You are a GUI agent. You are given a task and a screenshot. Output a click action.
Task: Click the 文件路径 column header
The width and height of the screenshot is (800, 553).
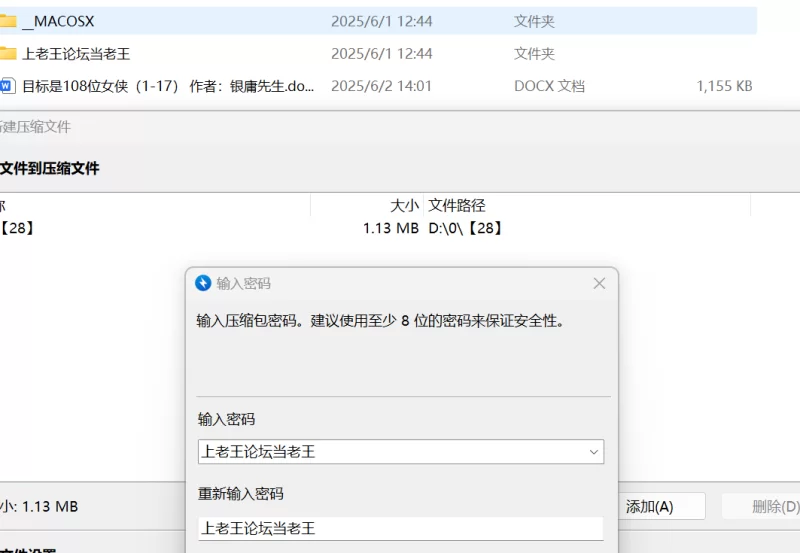(x=457, y=206)
